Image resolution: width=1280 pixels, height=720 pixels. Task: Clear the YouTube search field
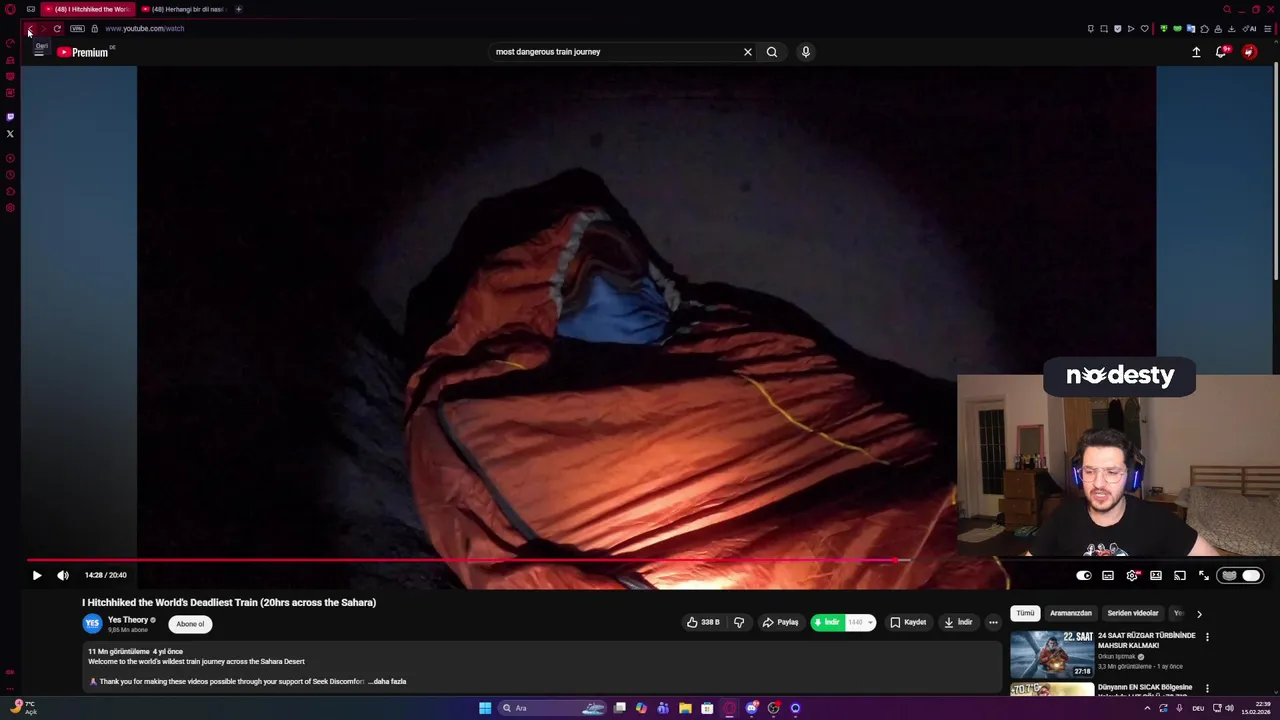point(747,52)
